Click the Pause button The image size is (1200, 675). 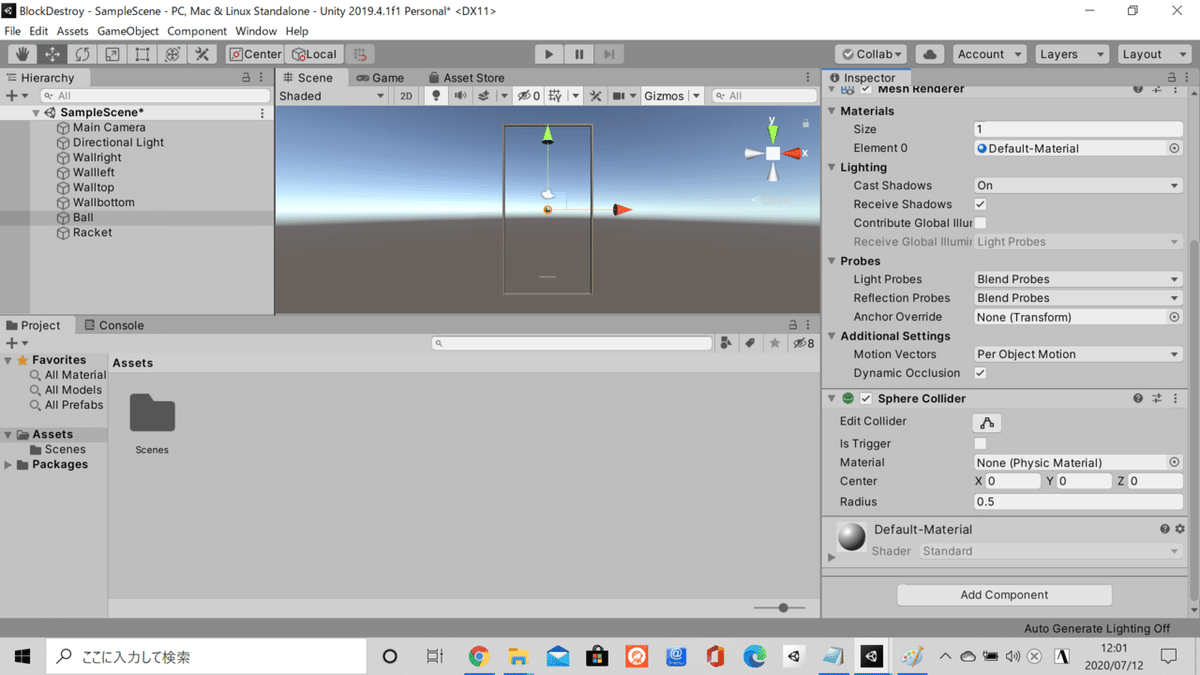coord(578,54)
